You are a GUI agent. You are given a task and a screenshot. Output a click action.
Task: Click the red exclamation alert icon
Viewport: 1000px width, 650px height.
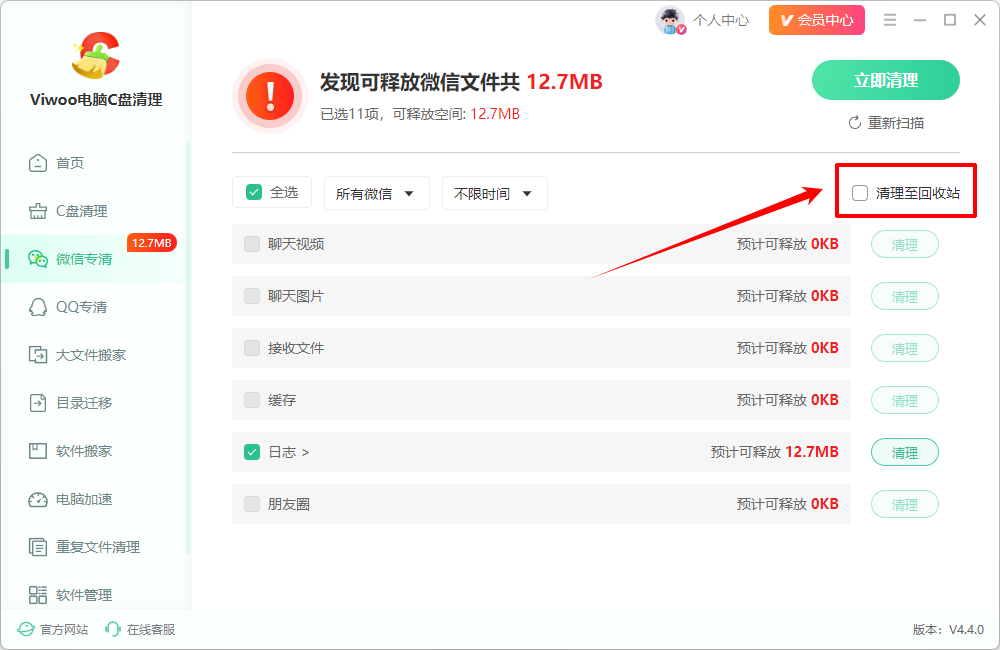(x=270, y=96)
